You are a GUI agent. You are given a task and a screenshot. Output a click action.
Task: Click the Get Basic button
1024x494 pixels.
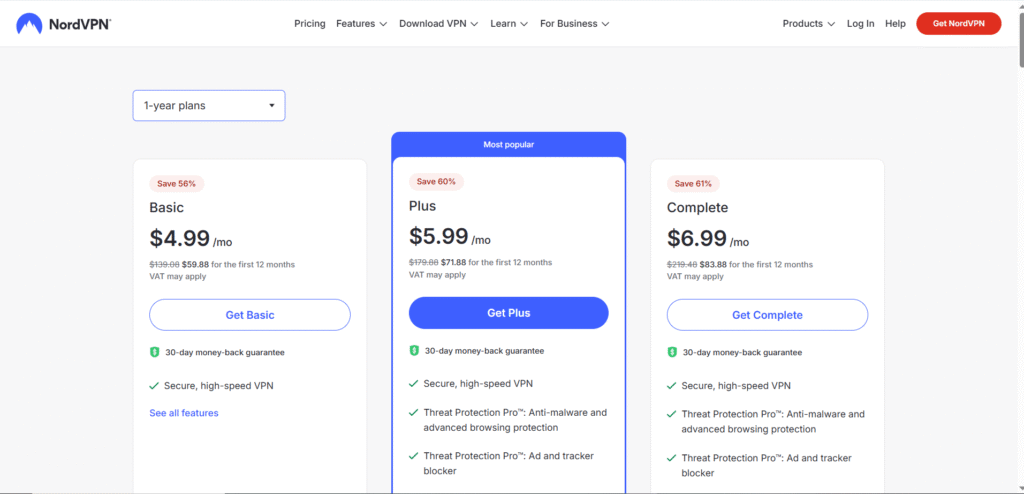tap(249, 315)
